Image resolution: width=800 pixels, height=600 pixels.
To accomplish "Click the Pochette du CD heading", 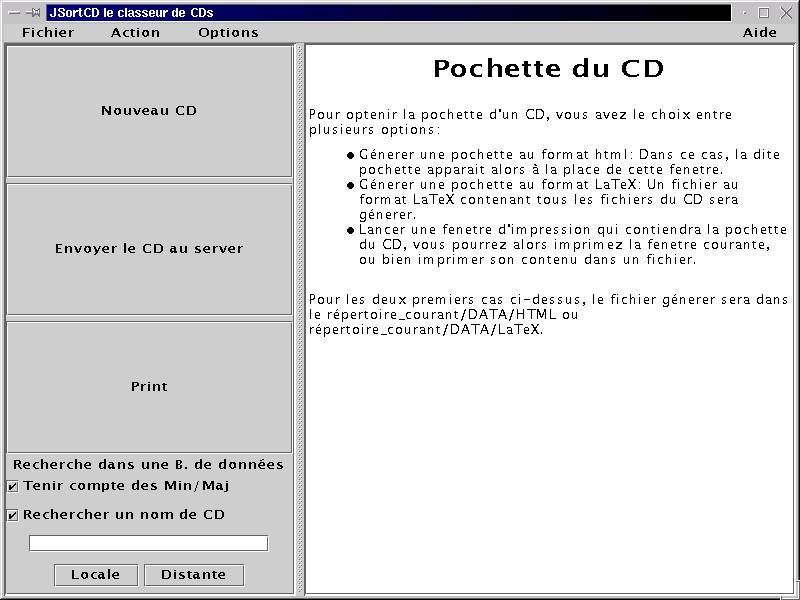I will coord(548,69).
